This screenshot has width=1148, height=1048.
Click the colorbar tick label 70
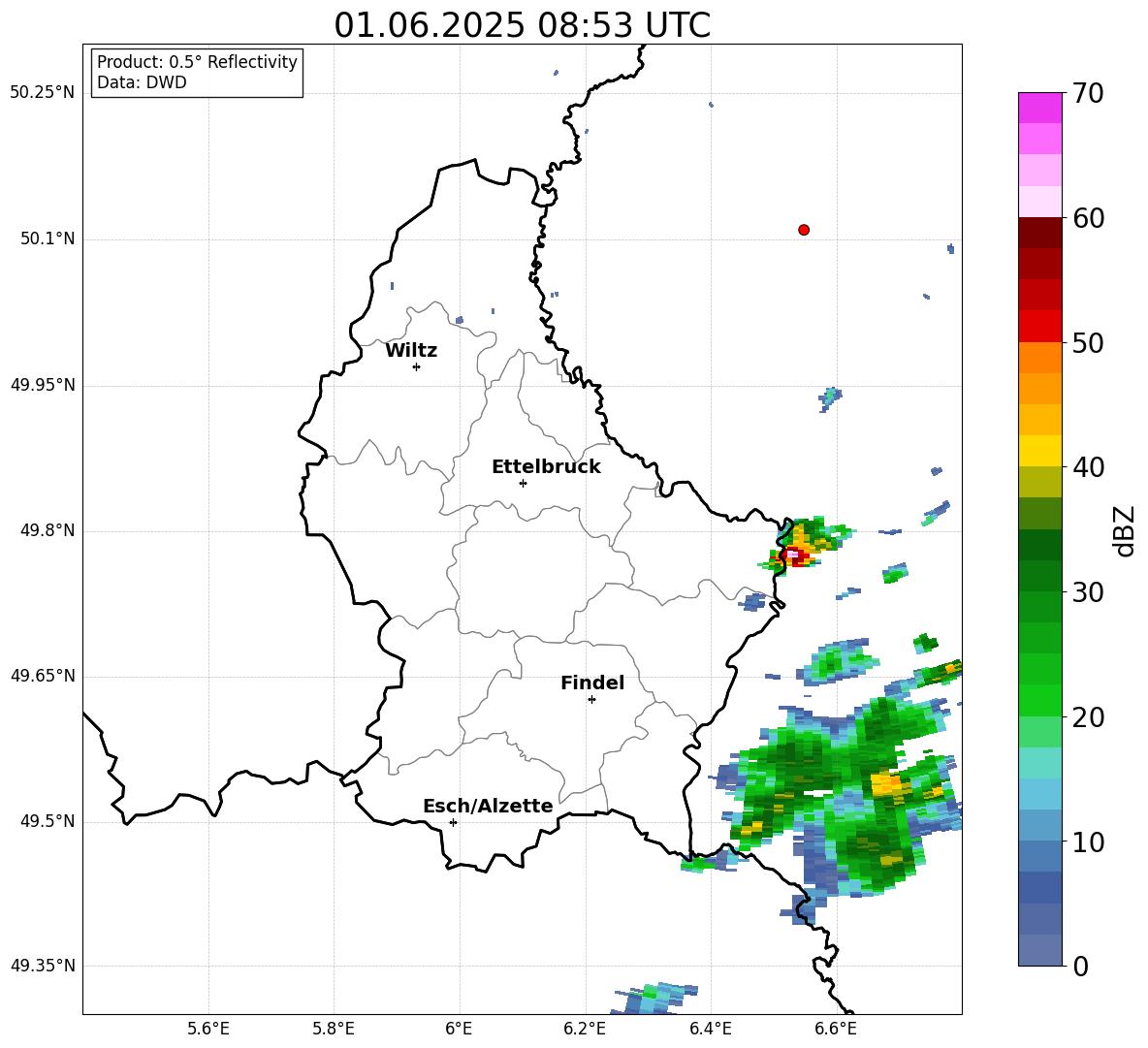click(x=1088, y=93)
